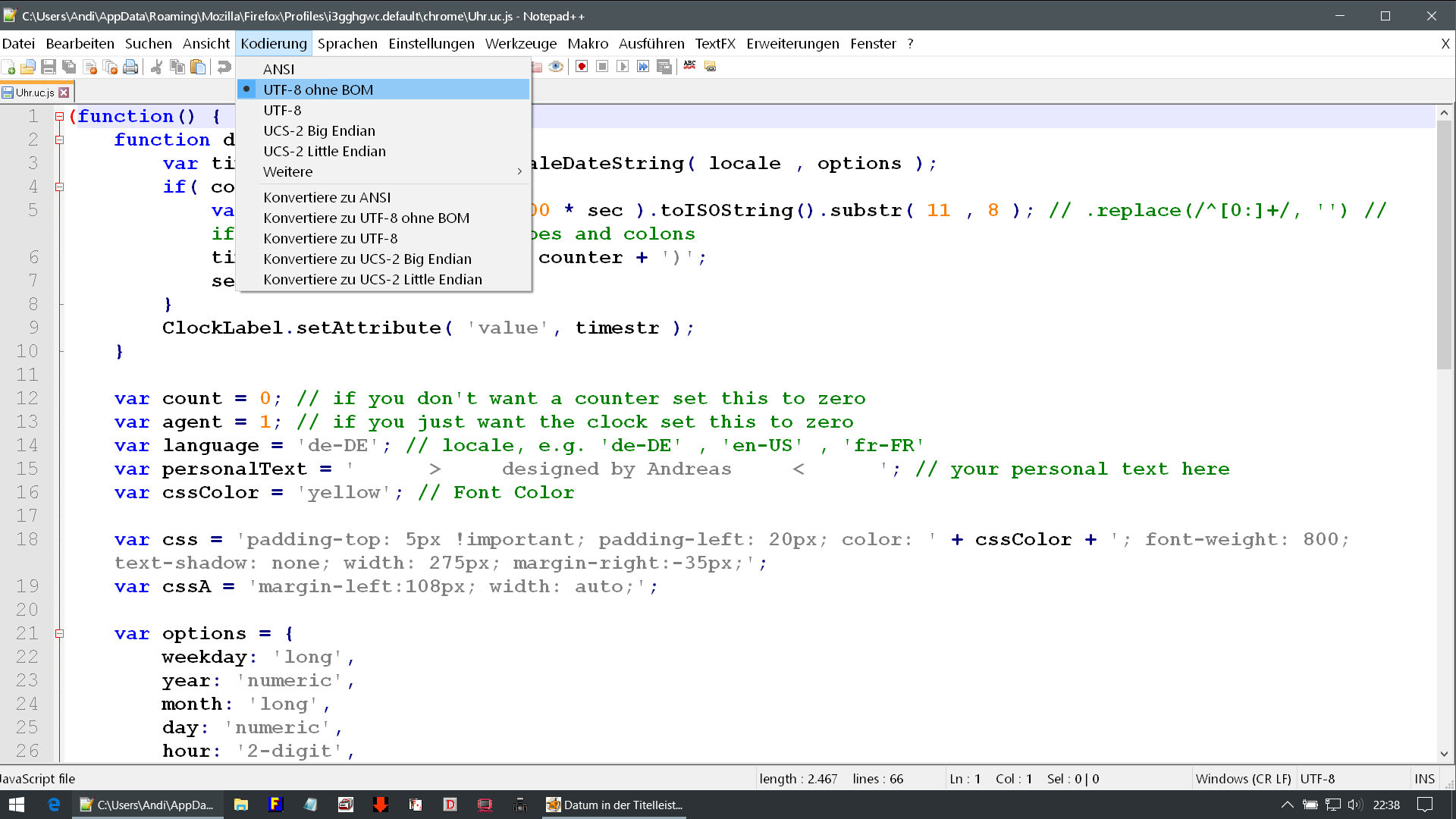Close the Uhr.uc.js tab
The height and width of the screenshot is (819, 1456).
64,93
